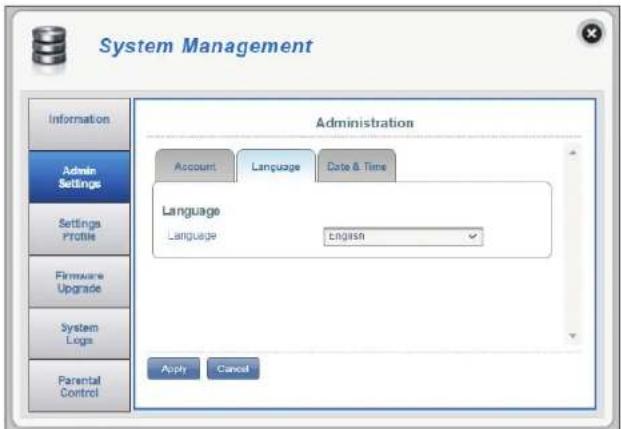Switch to the Account tab
621x429 pixels.
coord(195,166)
